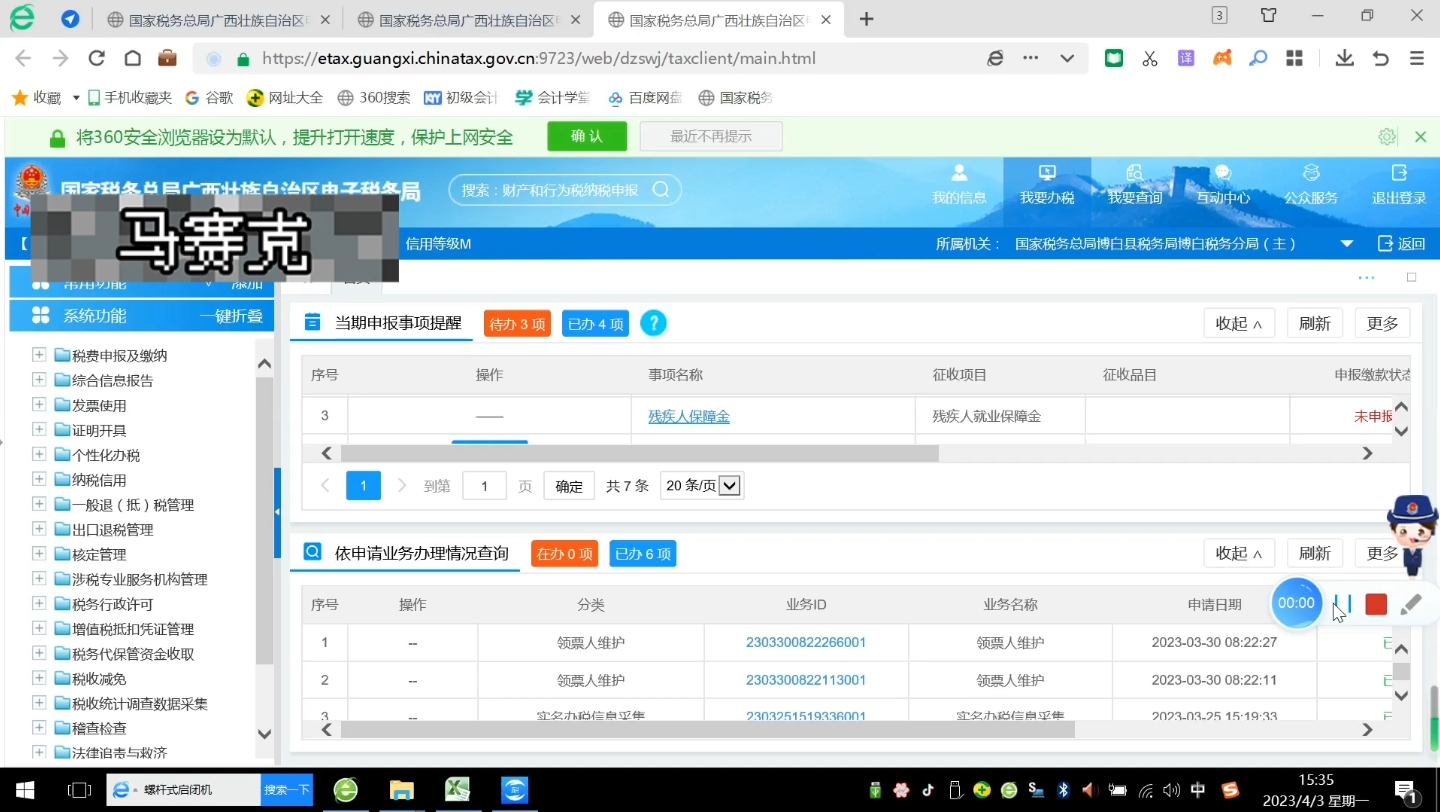
Task: Collapse 当期申报事项提醒 panel via 收起
Action: [1238, 323]
